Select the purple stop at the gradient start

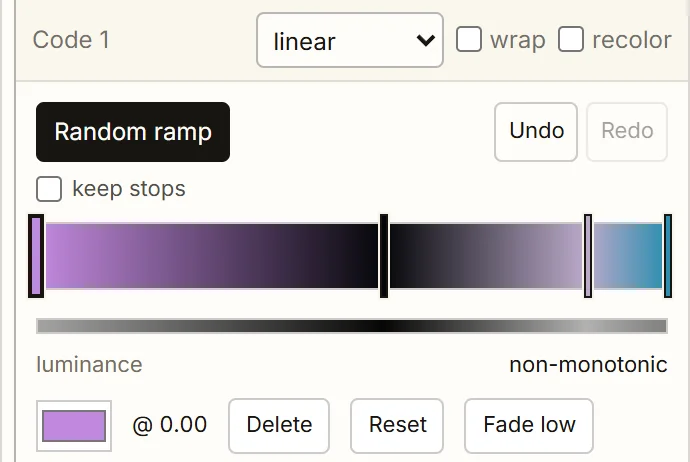click(36, 256)
